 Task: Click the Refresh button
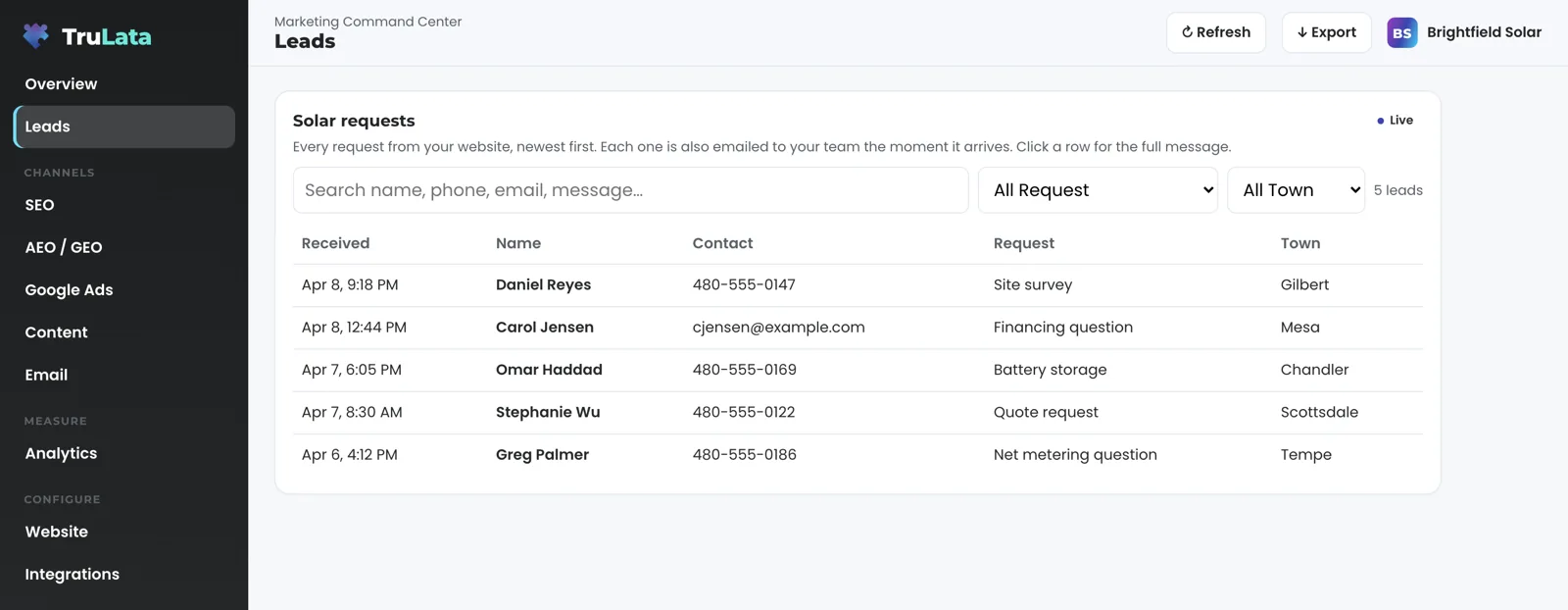pyautogui.click(x=1216, y=32)
